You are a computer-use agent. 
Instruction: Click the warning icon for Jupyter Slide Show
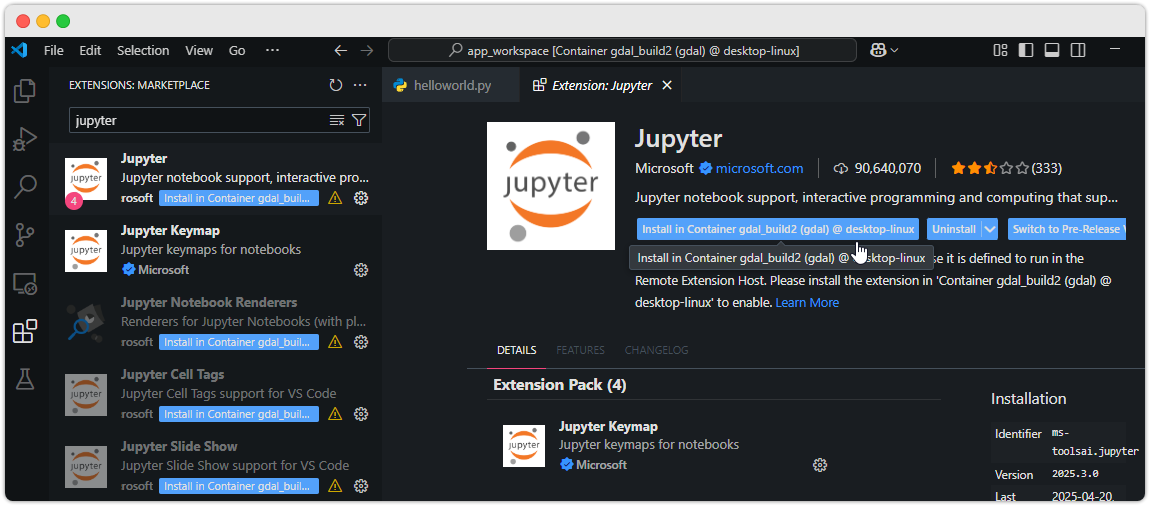coord(335,485)
